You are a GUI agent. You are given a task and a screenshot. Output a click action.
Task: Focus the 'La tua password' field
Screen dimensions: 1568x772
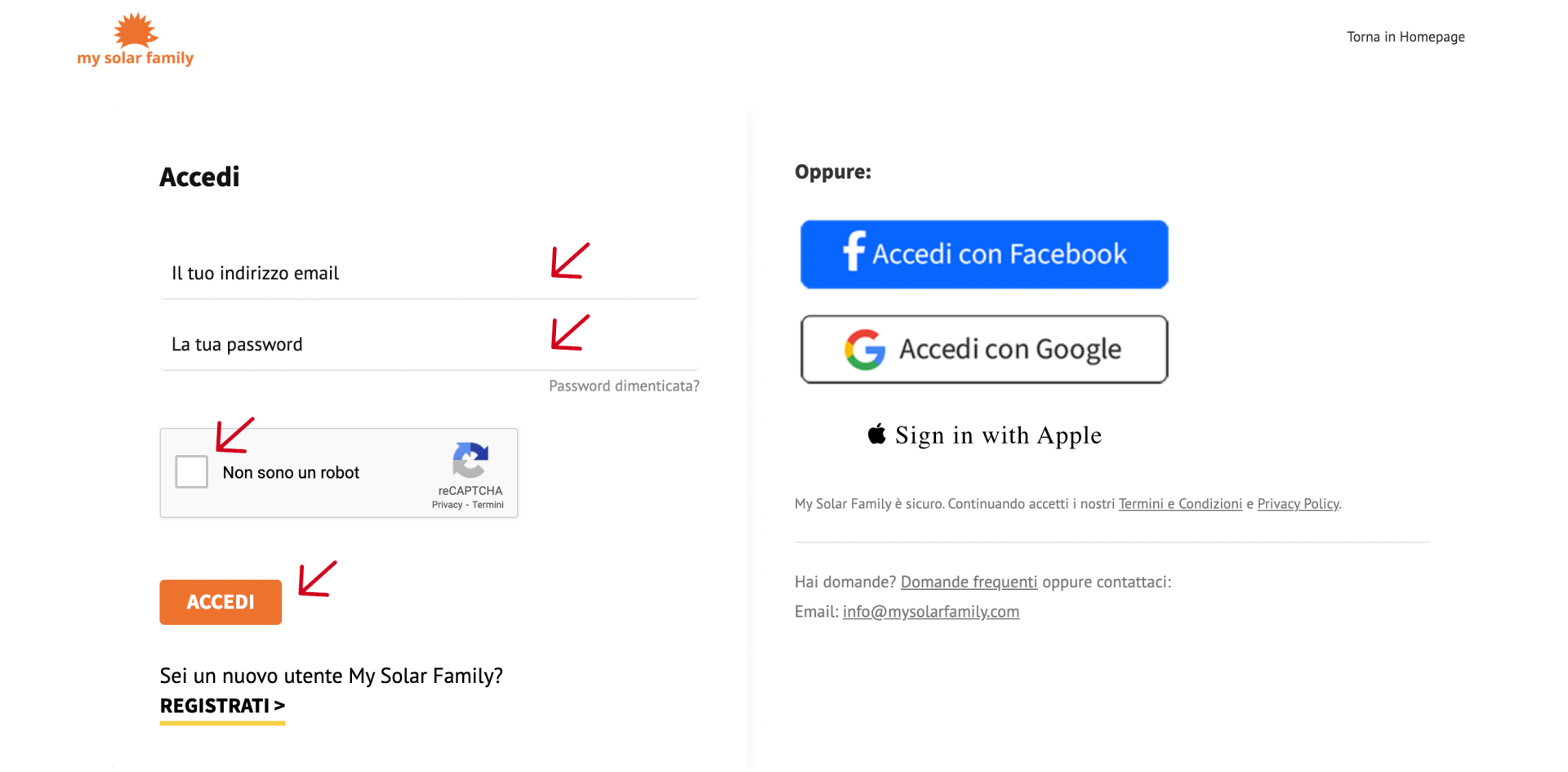(x=430, y=344)
